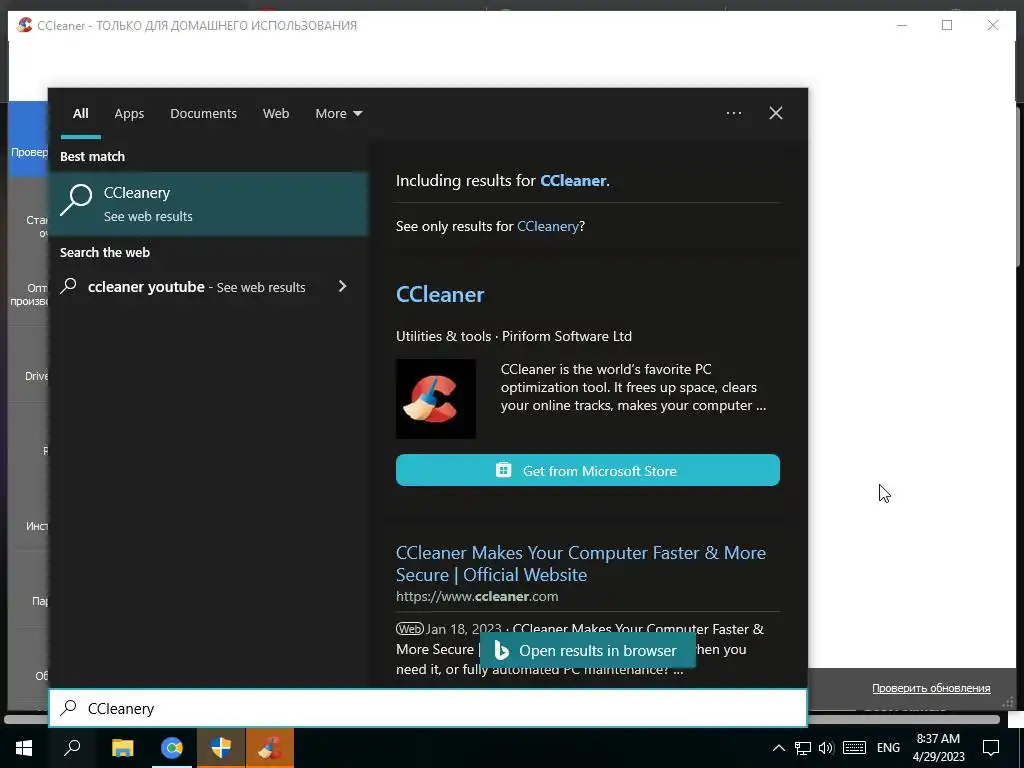
Task: Open the Drive… item in CCleaner sidebar
Action: pyautogui.click(x=36, y=376)
